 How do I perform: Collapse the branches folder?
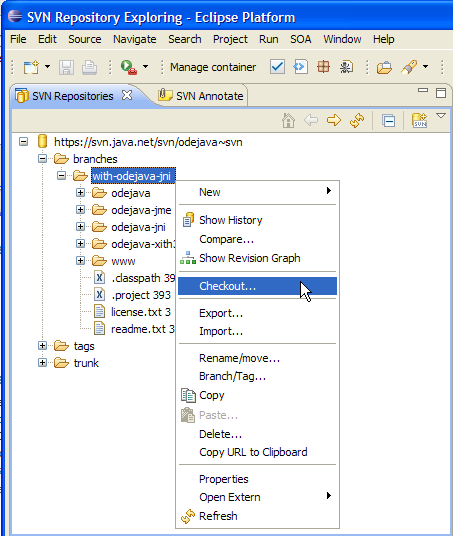pyautogui.click(x=42, y=159)
